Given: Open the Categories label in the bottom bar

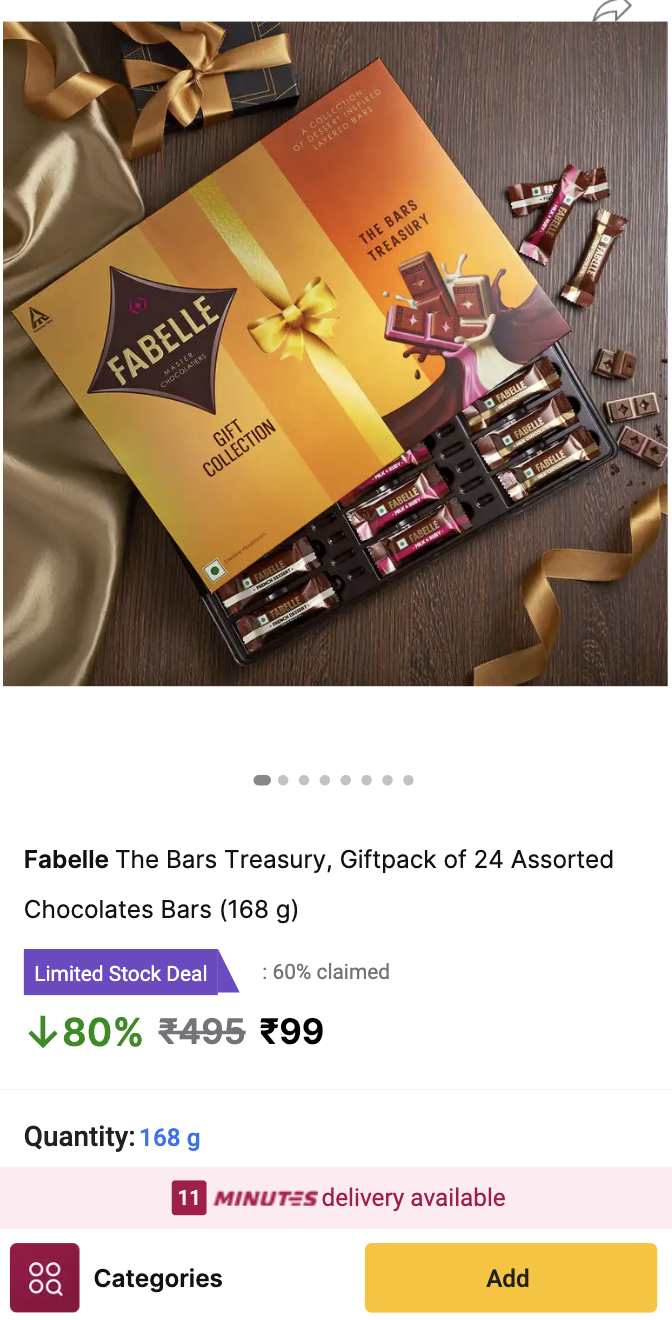Looking at the screenshot, I should pos(158,1278).
